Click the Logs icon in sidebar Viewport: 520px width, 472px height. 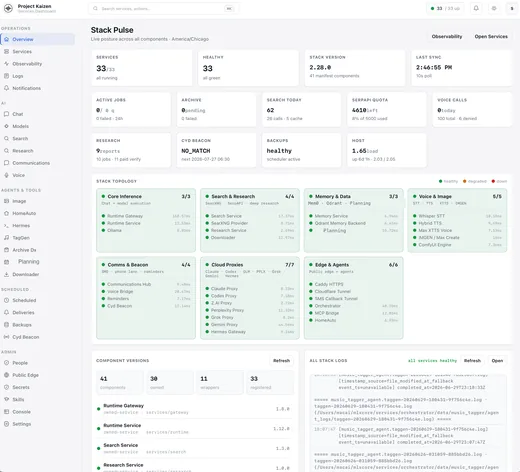click(x=6, y=76)
